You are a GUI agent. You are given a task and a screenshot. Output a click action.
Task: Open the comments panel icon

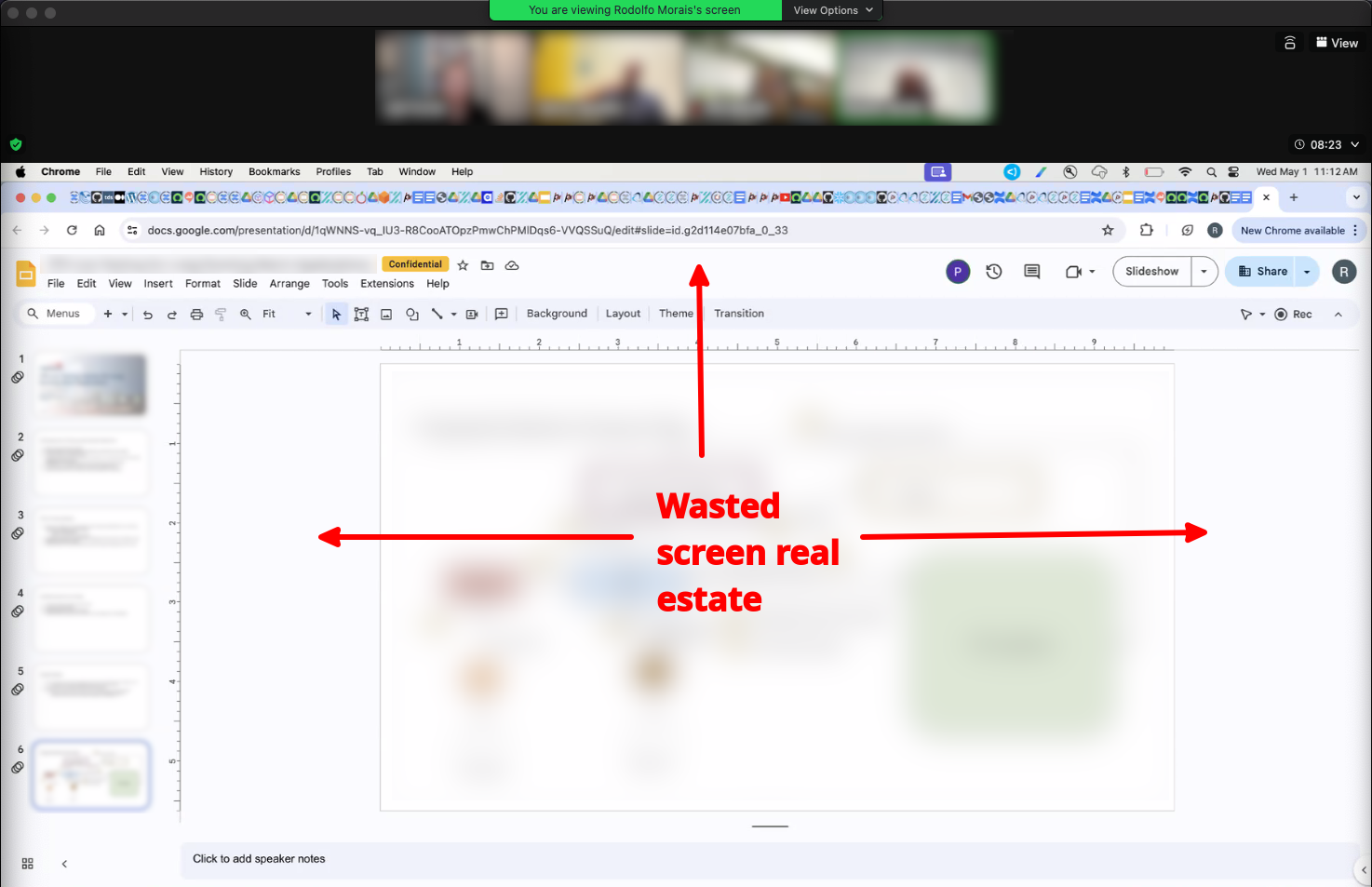coord(1031,272)
